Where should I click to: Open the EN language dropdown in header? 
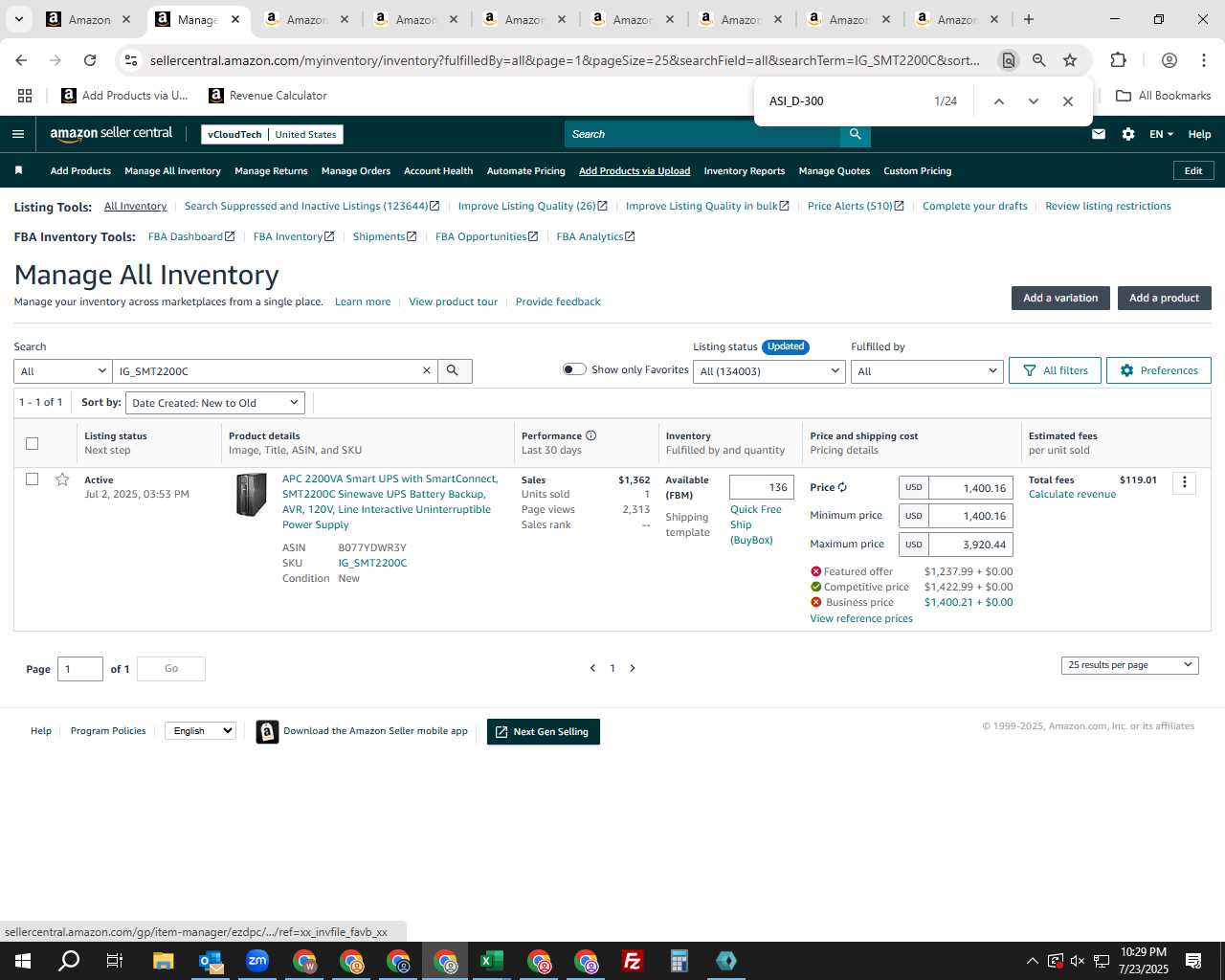1161,134
